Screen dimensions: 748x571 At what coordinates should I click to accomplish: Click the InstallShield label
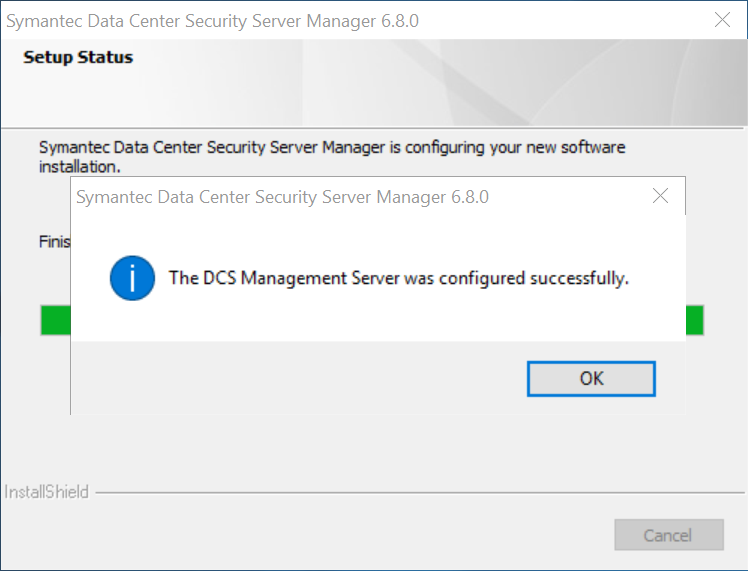click(47, 492)
